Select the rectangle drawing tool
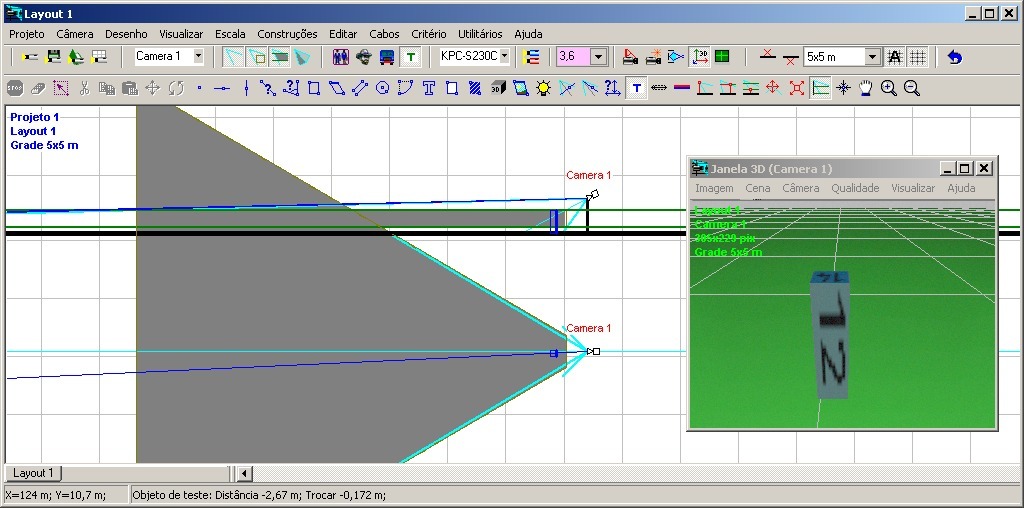This screenshot has width=1024, height=508. (313, 88)
